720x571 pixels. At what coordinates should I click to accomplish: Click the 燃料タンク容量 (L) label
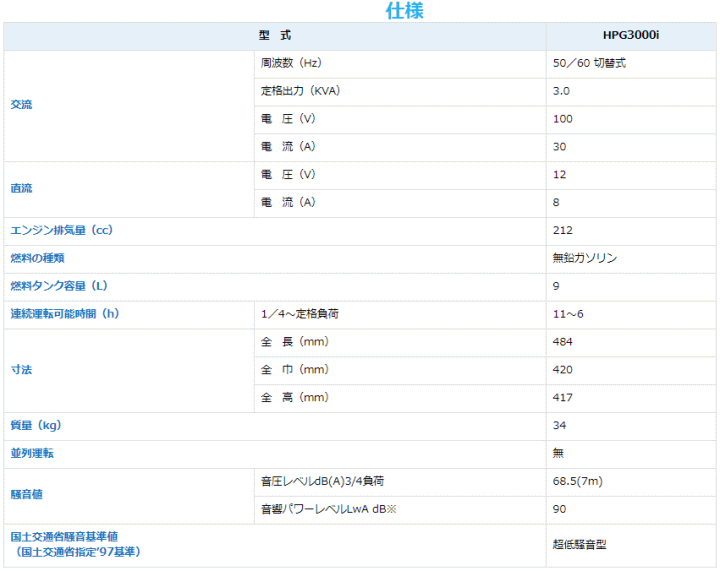point(59,286)
